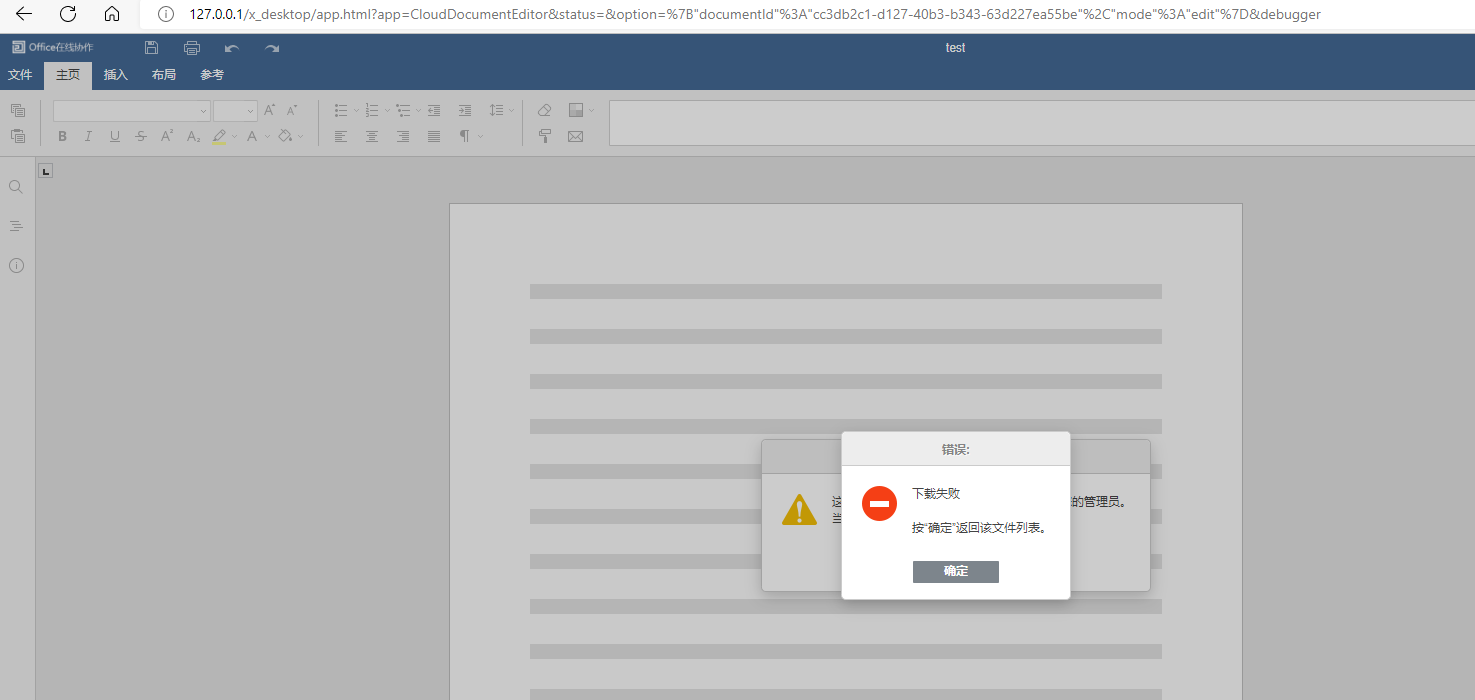Image resolution: width=1475 pixels, height=700 pixels.
Task: Expand bullet list styles arrow
Action: (356, 111)
